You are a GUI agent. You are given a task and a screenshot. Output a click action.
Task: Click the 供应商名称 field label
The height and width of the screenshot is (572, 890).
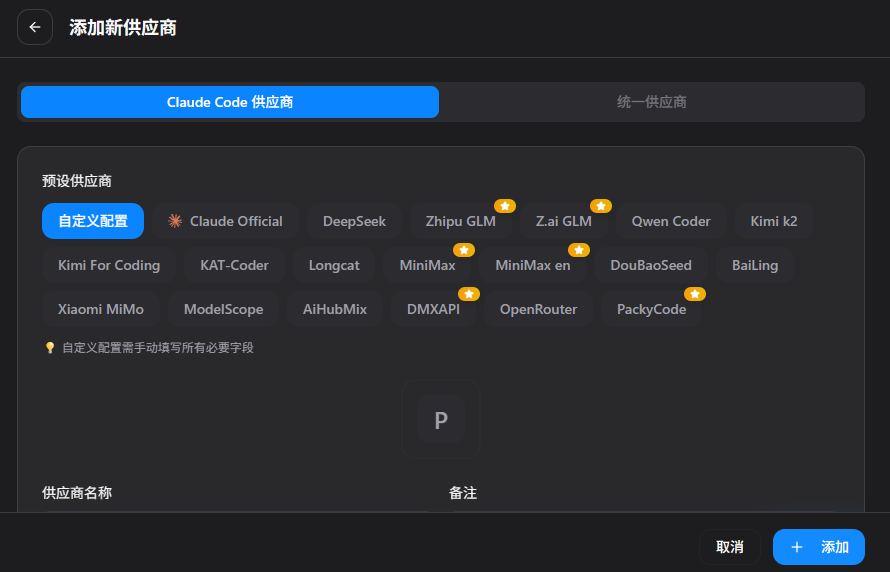(77, 493)
